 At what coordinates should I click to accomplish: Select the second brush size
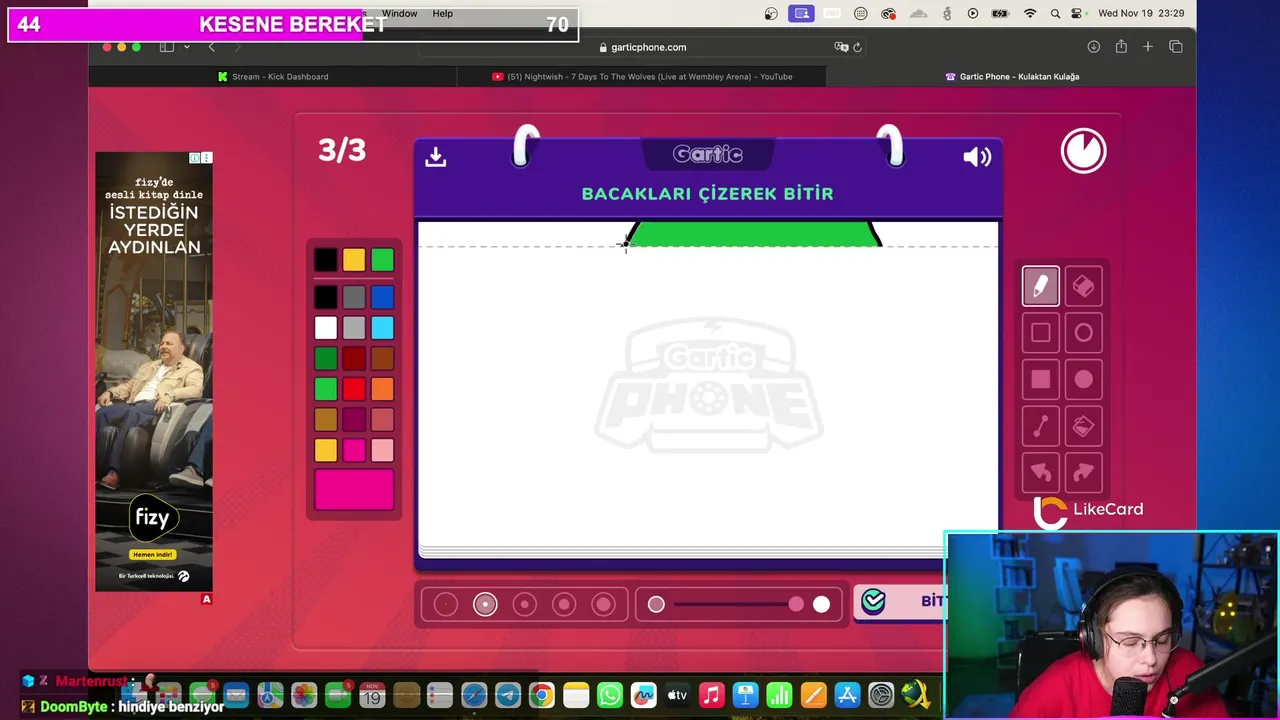485,604
